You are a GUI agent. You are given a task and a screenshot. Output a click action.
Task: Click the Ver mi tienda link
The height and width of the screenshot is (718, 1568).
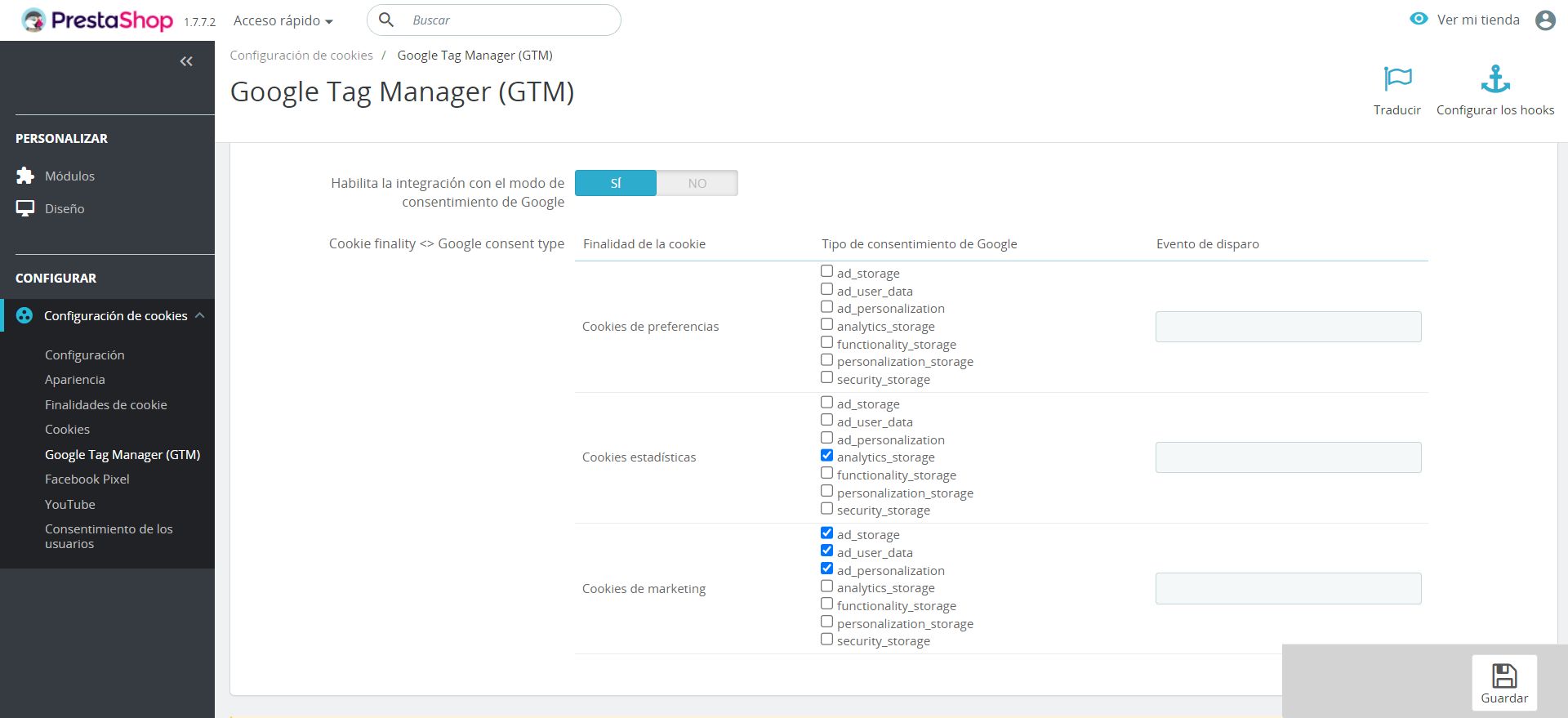pos(1478,20)
